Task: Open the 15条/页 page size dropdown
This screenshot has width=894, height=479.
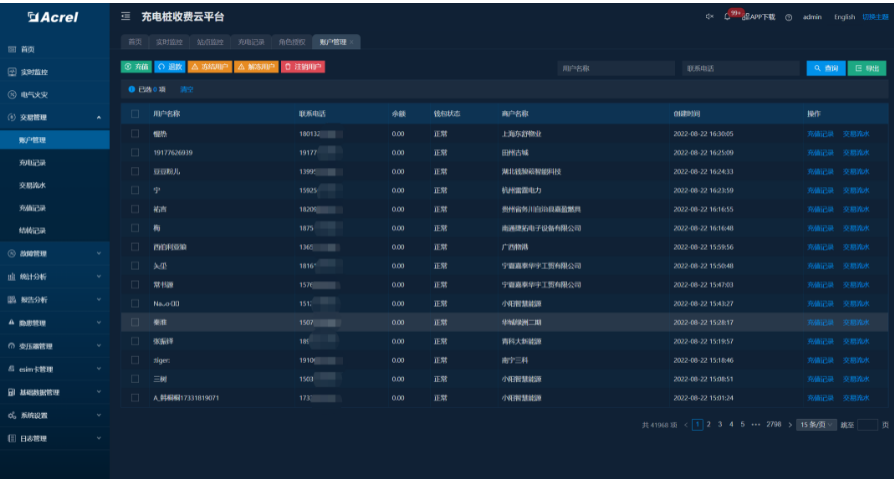Action: (816, 425)
